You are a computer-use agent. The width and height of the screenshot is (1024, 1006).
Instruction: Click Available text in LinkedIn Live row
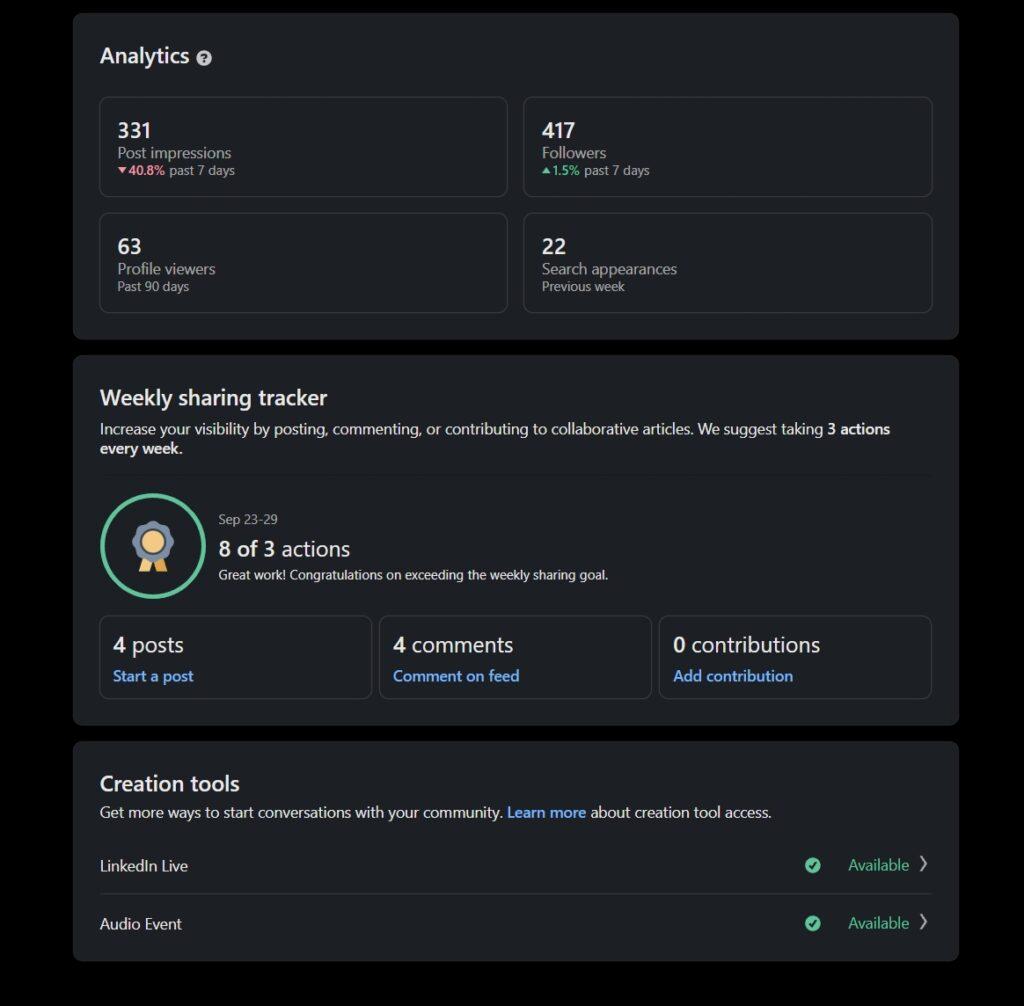tap(878, 865)
